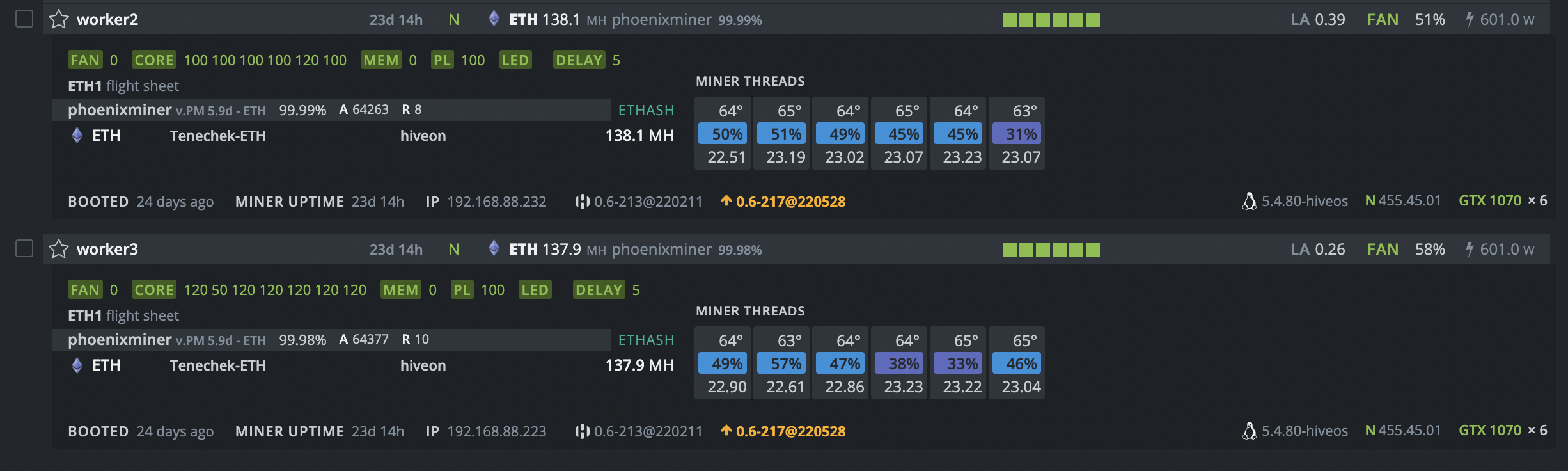Screen dimensions: 1568x471
Task: Click the ETH coin icon beside worker2 Tenechek-ETH
Action: click(x=77, y=135)
